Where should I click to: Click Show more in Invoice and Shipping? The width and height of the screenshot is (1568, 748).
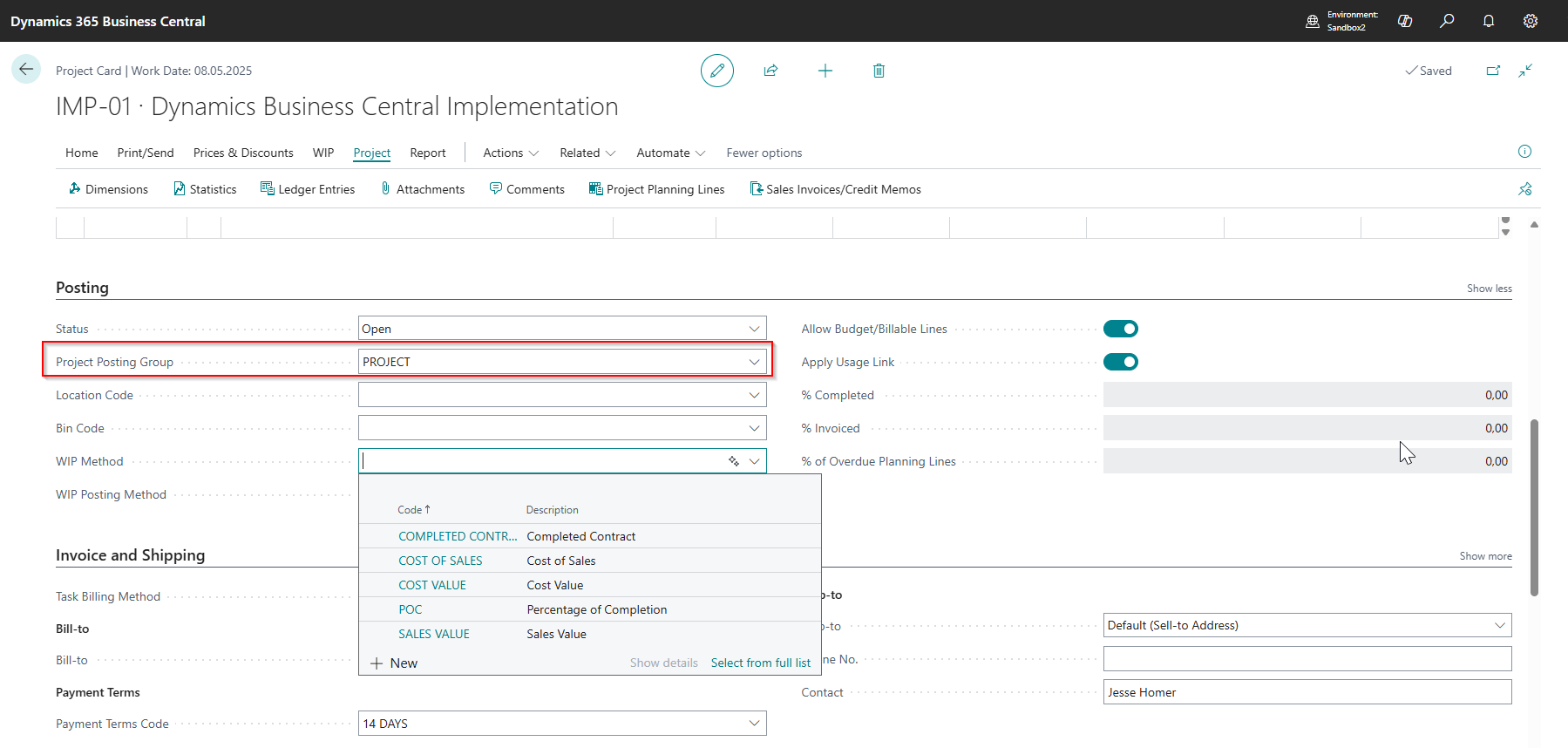(1486, 556)
